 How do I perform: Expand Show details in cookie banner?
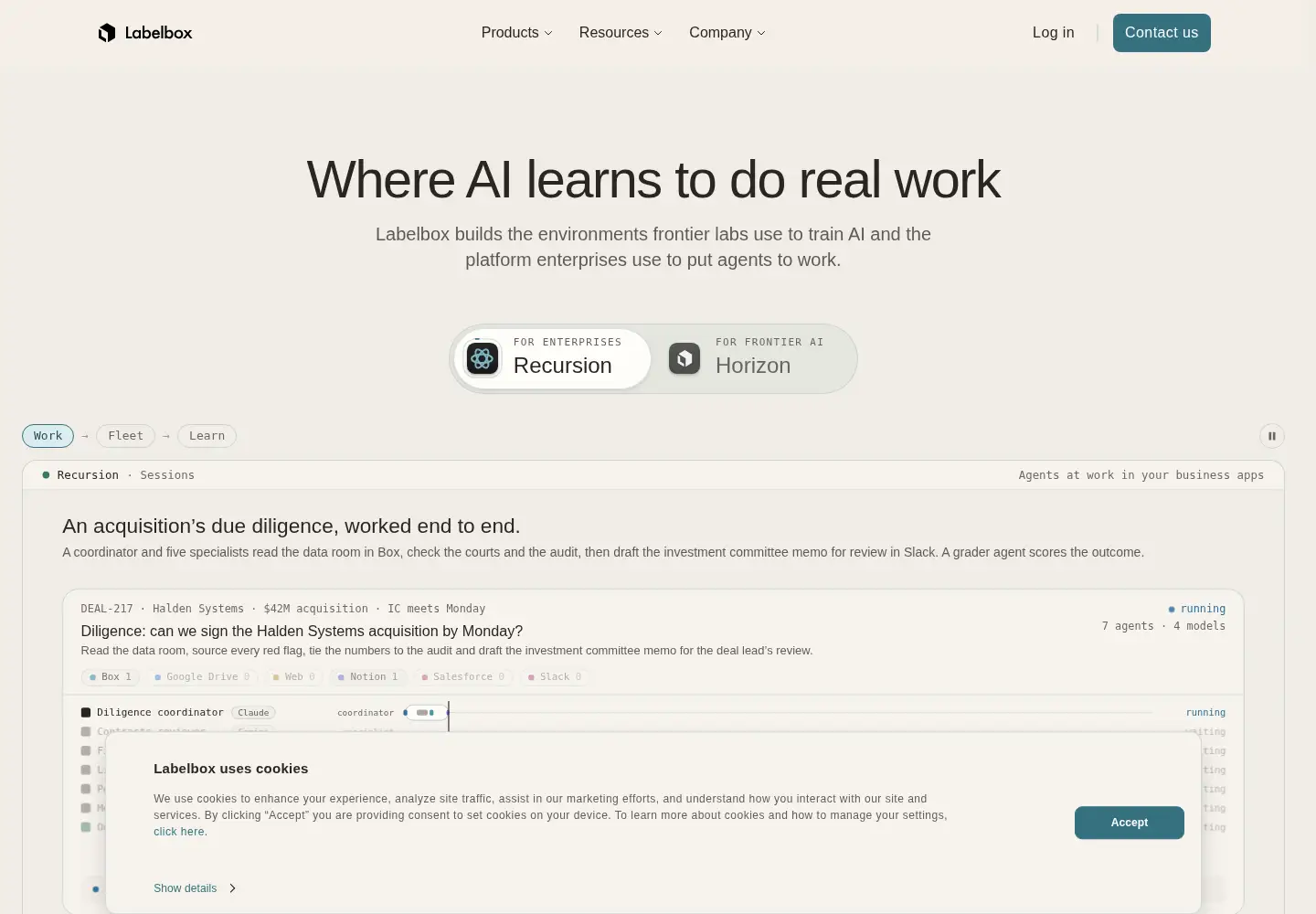195,888
